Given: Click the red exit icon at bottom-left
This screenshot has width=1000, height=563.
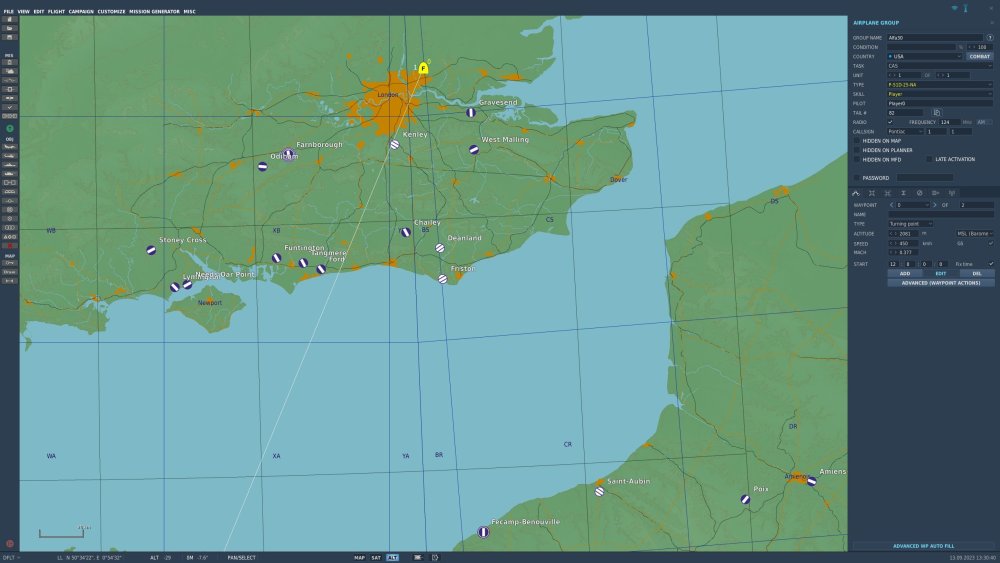Looking at the screenshot, I should pyautogui.click(x=10, y=544).
